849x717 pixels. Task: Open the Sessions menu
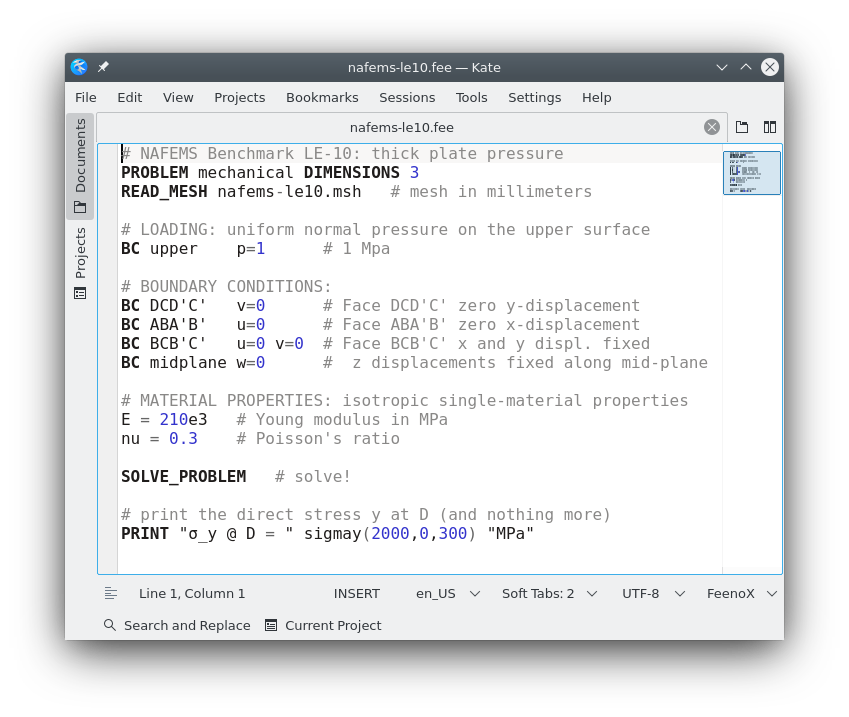[406, 97]
